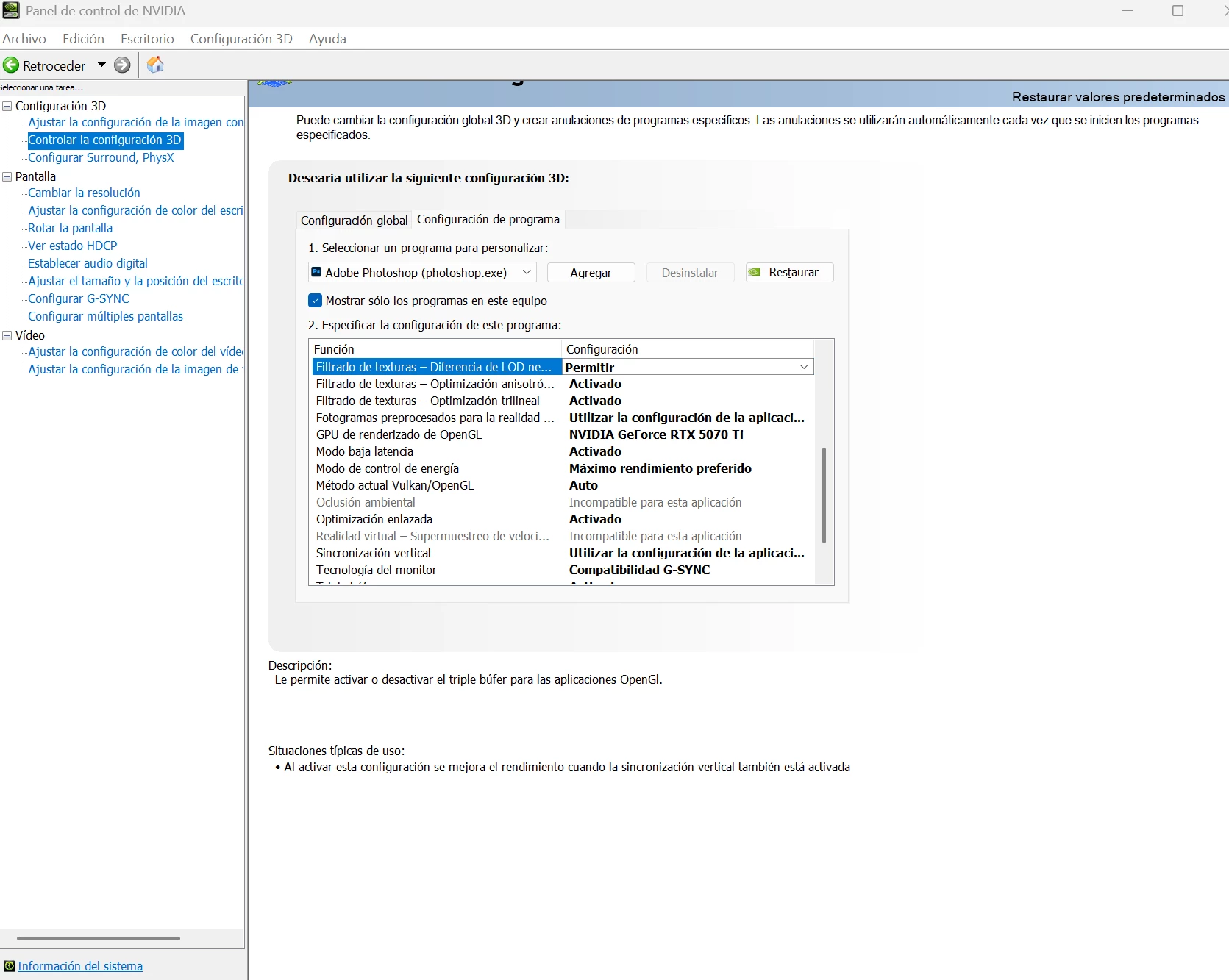The height and width of the screenshot is (980, 1229).
Task: Click the NVIDIA GeForce RTX 5070 Ti value
Action: pos(656,434)
